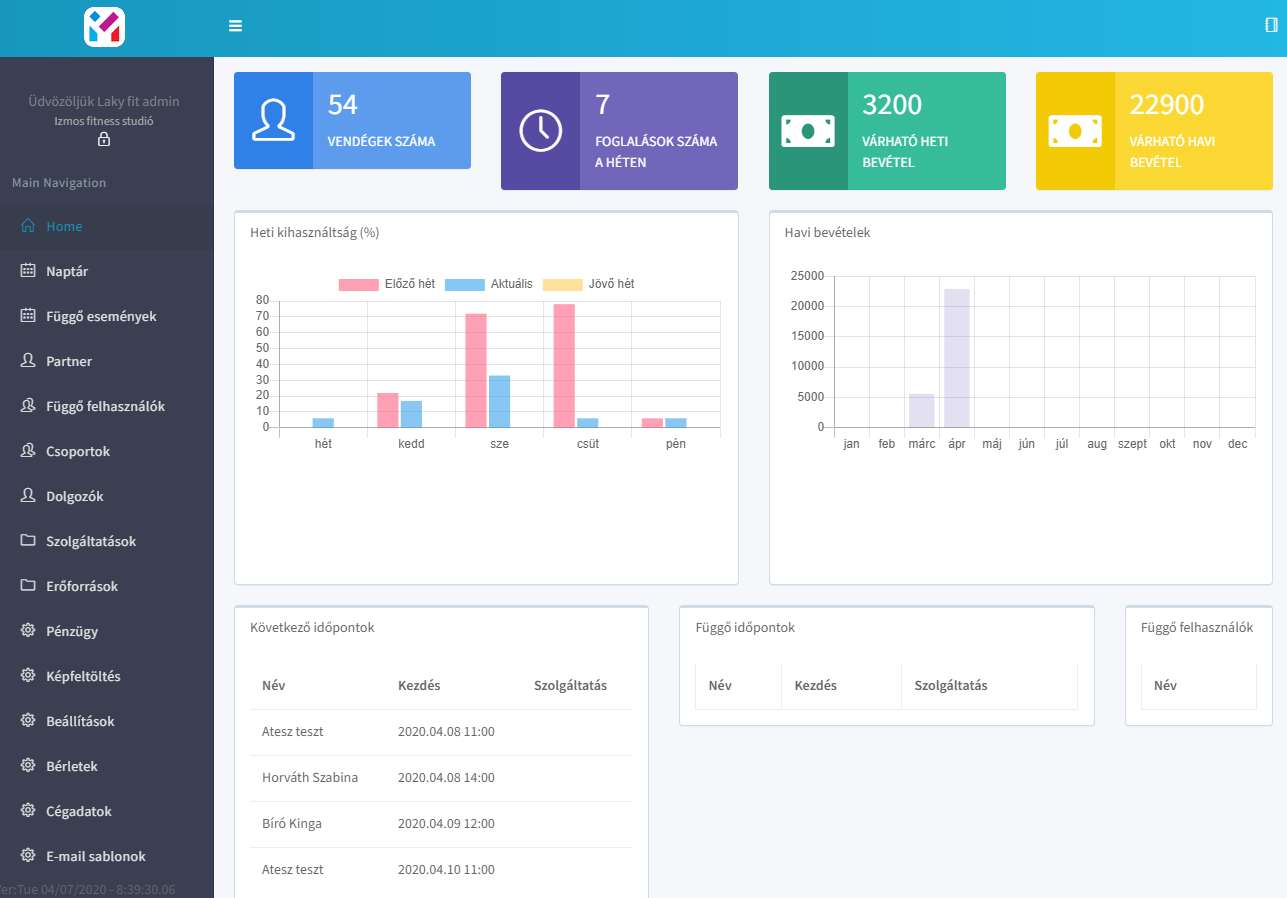The height and width of the screenshot is (898, 1287).
Task: Click the gear icon next to Képfeltöltés
Action: [x=28, y=676]
